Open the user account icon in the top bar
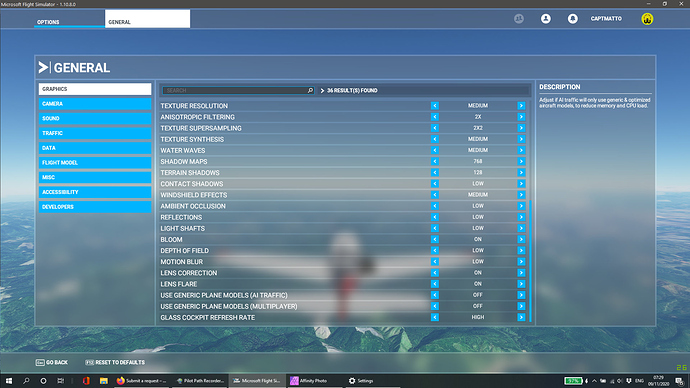 click(546, 18)
